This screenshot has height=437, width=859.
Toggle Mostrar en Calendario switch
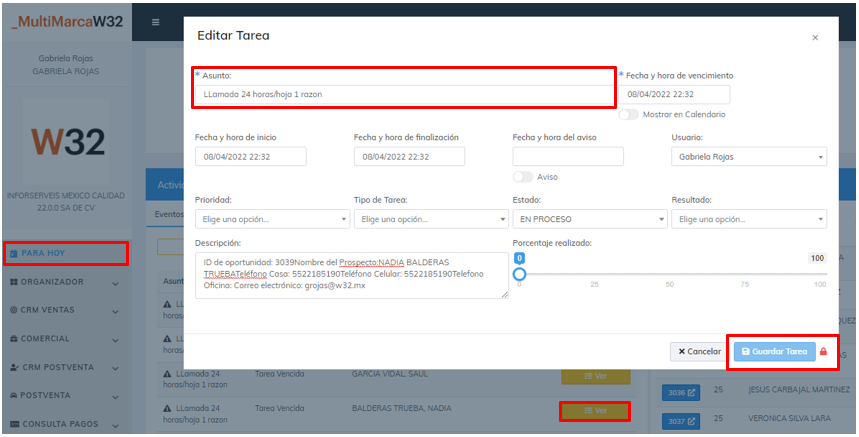(628, 114)
